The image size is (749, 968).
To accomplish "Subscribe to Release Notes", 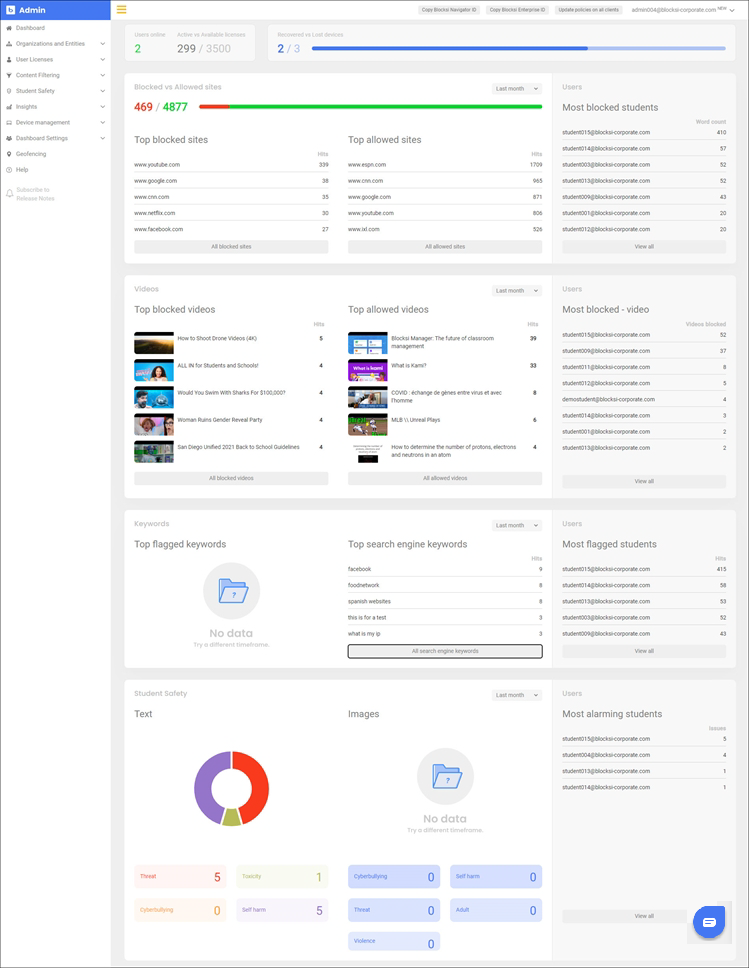I will (x=35, y=194).
